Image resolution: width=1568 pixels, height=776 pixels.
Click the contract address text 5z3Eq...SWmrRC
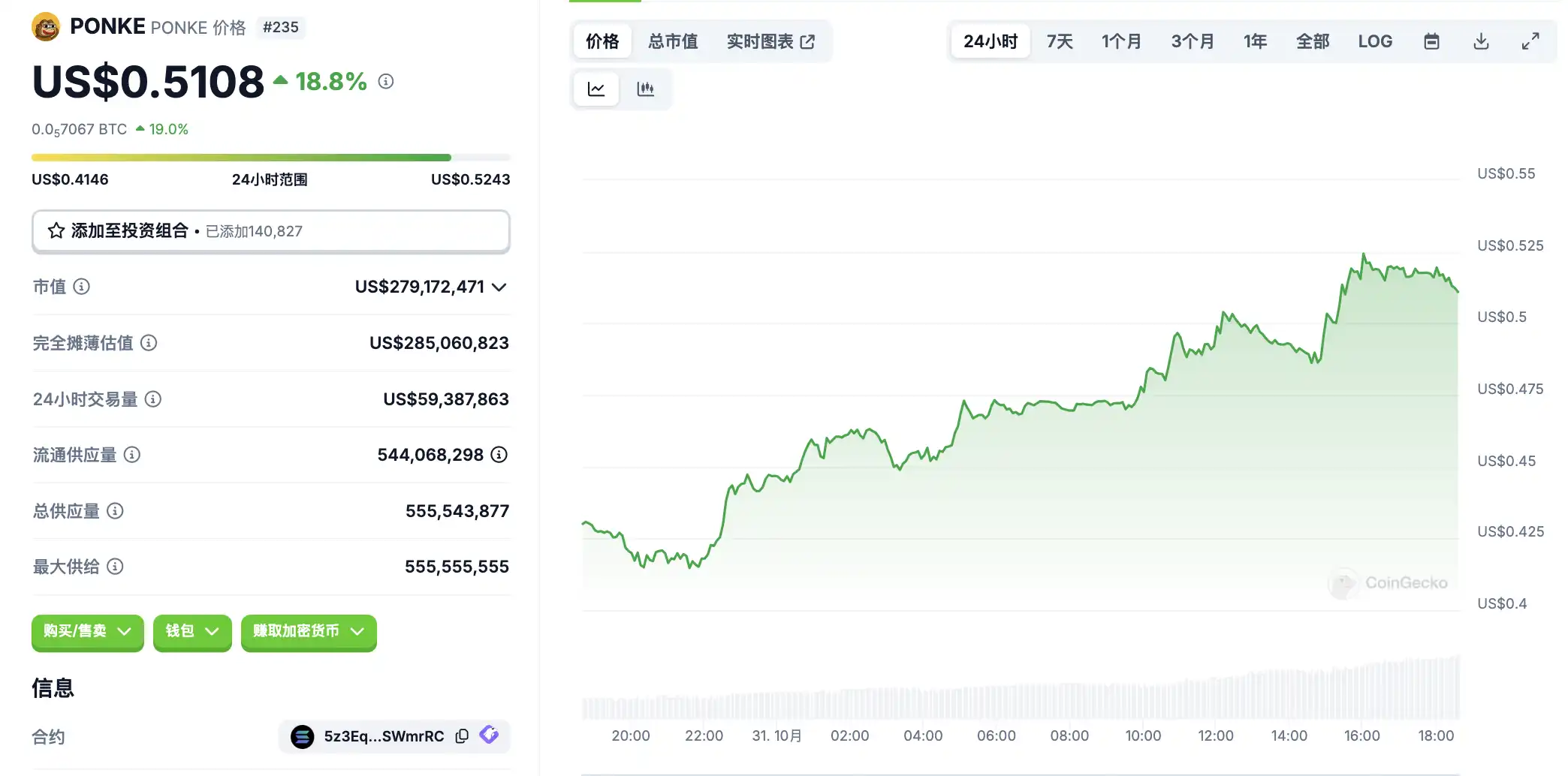[x=384, y=736]
